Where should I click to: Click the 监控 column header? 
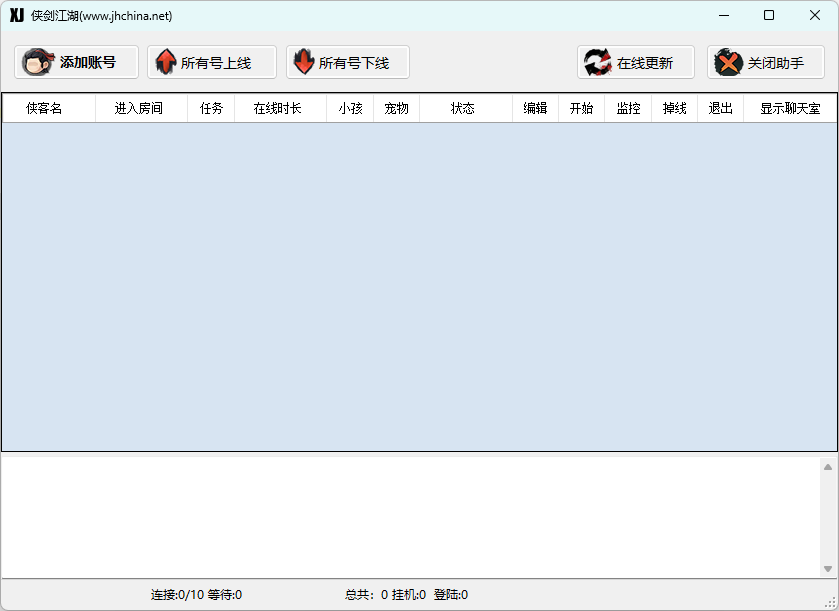pos(628,109)
